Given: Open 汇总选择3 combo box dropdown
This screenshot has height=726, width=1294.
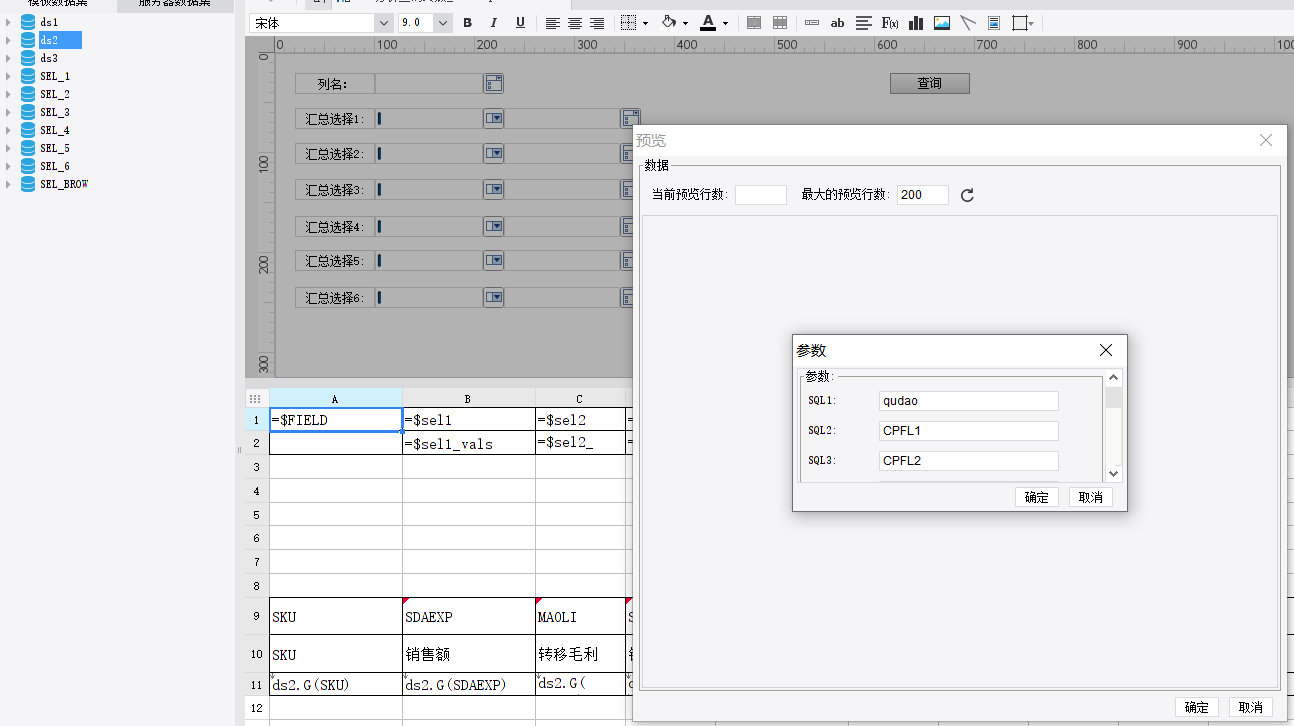Looking at the screenshot, I should [x=494, y=190].
